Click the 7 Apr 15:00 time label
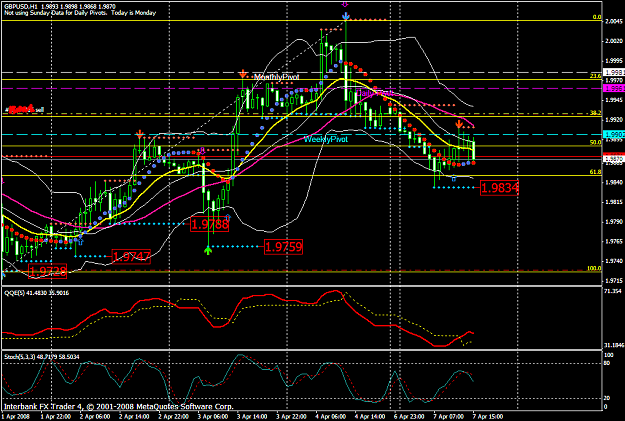The width and height of the screenshot is (625, 421). click(x=488, y=417)
